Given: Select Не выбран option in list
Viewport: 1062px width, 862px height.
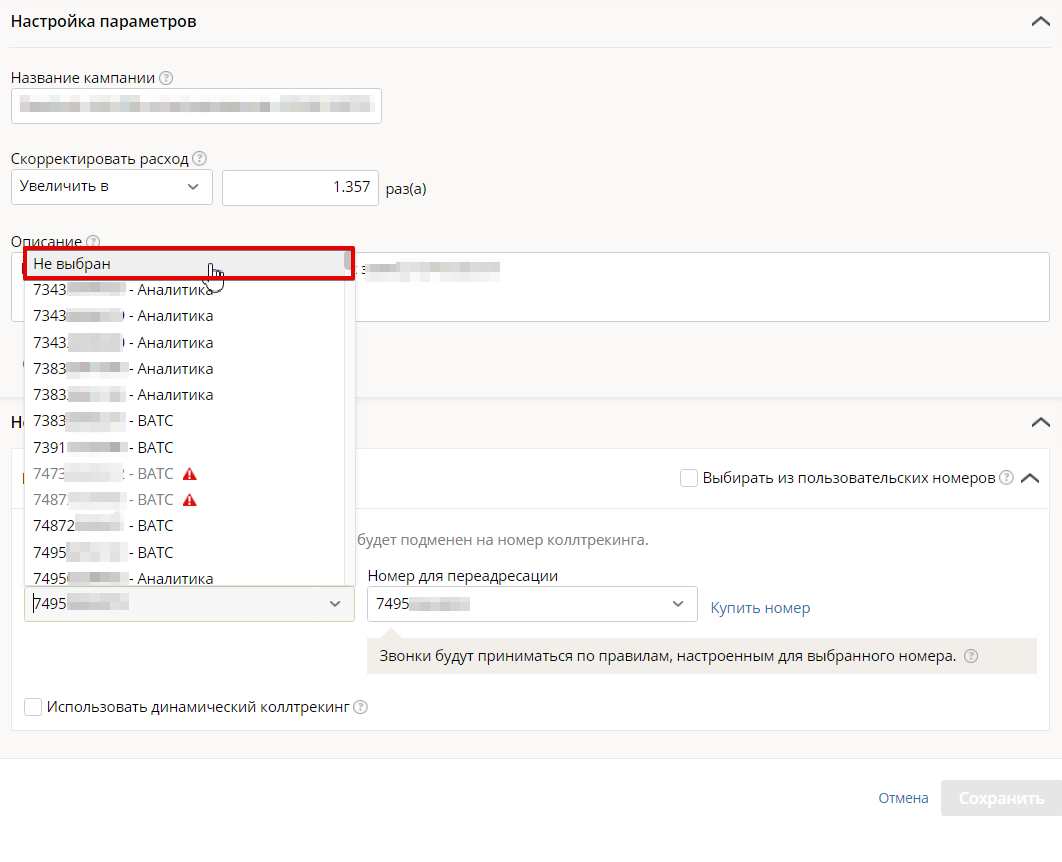Looking at the screenshot, I should [x=185, y=263].
